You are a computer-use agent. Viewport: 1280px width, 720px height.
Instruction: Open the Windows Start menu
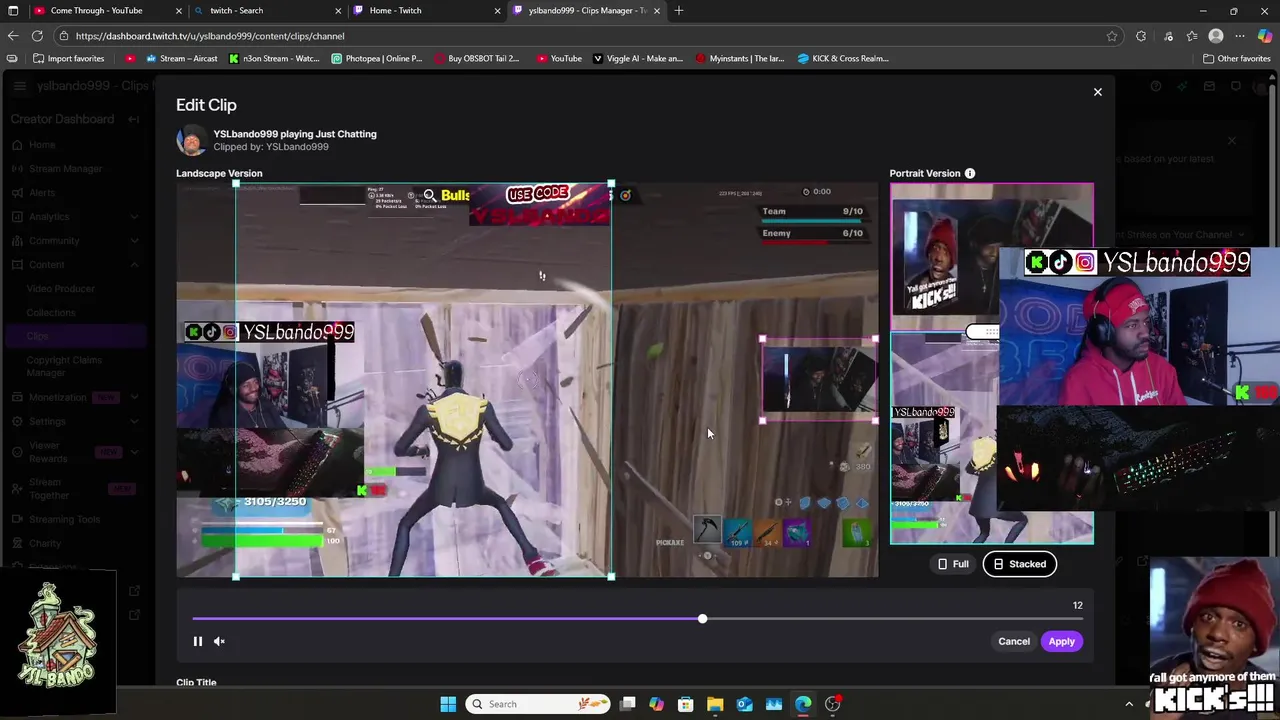pos(448,704)
